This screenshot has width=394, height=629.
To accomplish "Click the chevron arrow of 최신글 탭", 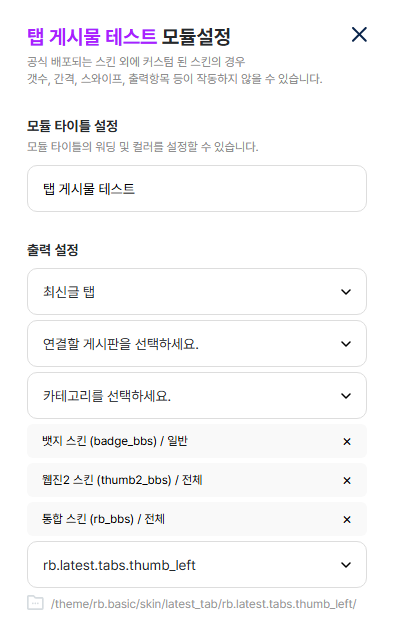I will (x=346, y=292).
